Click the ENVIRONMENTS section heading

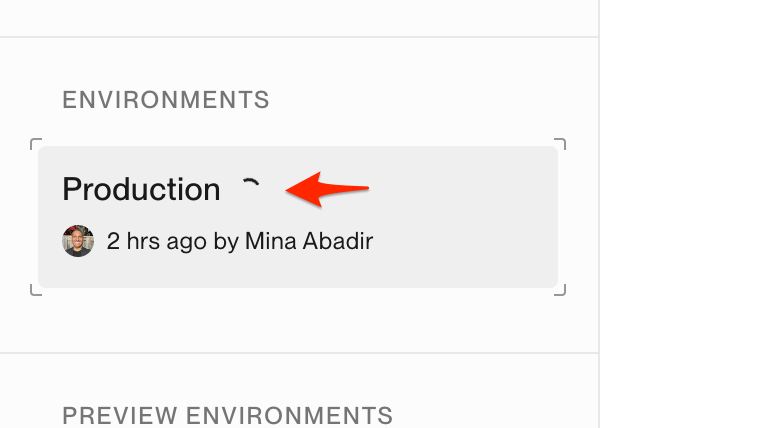[166, 100]
